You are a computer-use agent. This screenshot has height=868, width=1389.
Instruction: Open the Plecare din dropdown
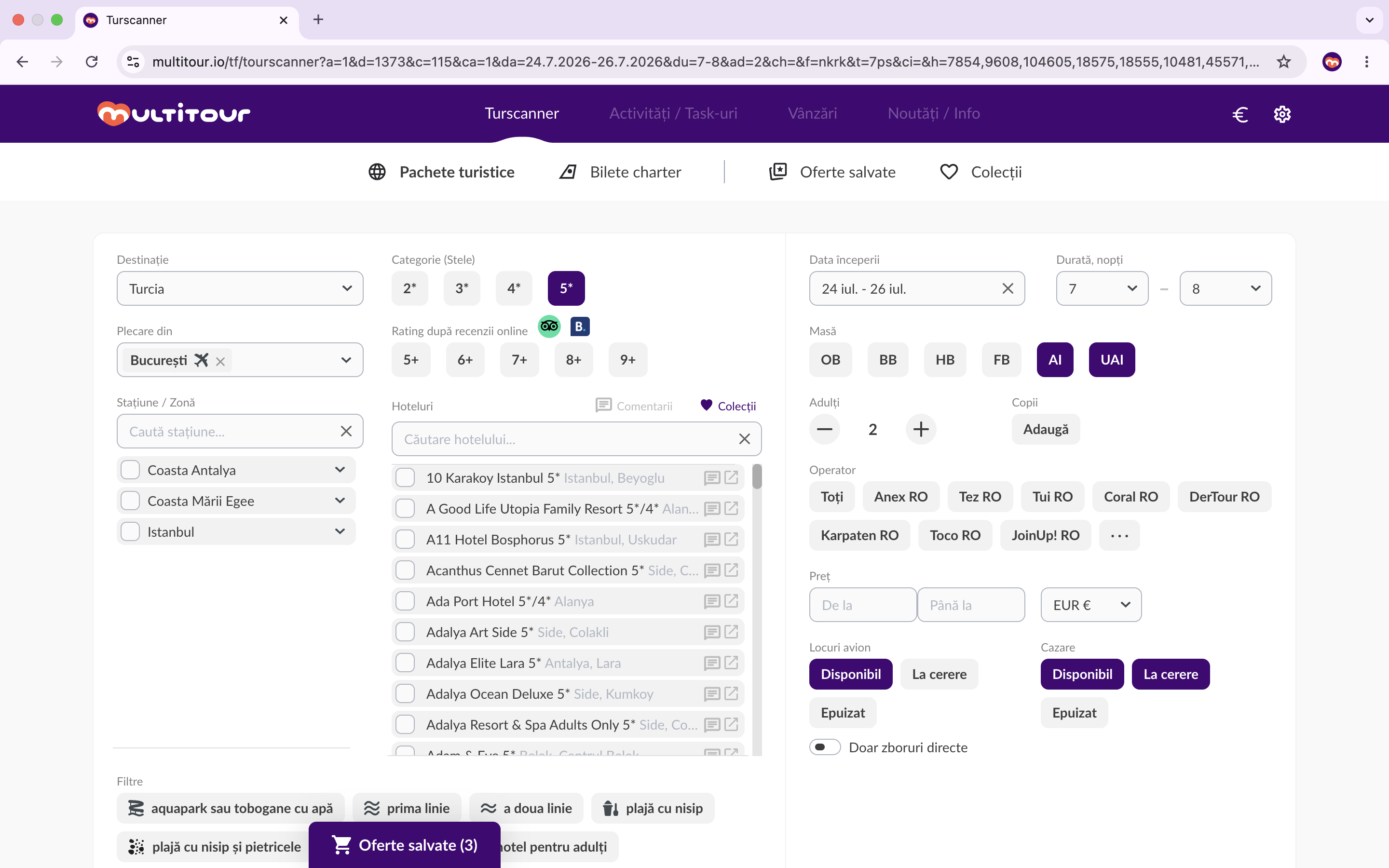(346, 360)
